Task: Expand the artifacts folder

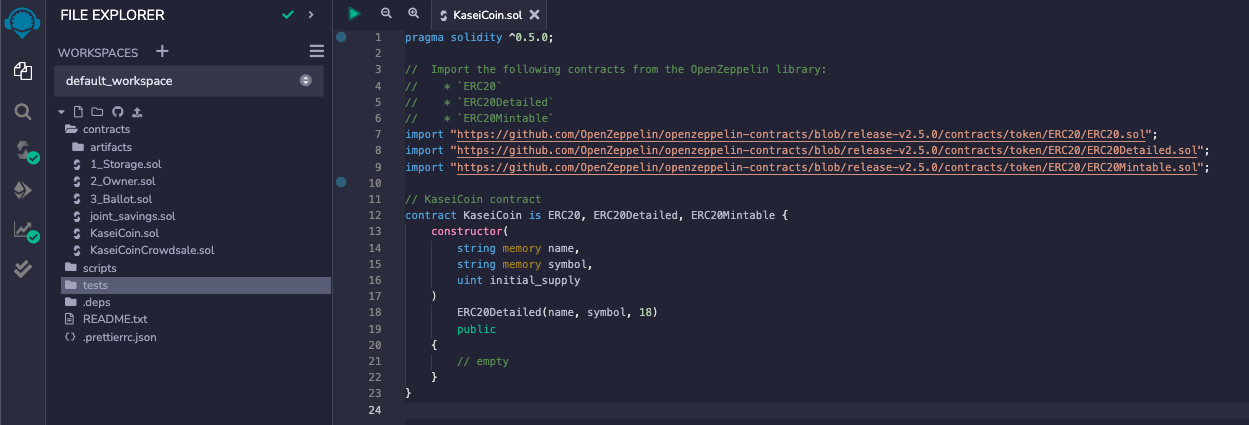Action: (x=102, y=147)
